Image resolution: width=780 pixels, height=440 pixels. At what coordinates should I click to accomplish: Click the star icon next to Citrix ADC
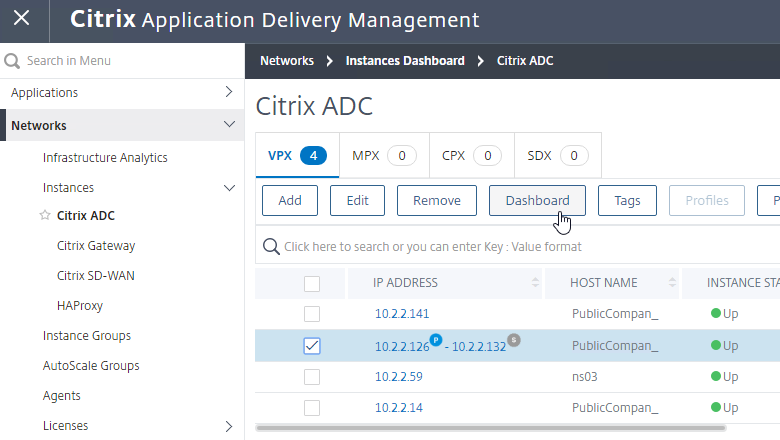point(45,215)
